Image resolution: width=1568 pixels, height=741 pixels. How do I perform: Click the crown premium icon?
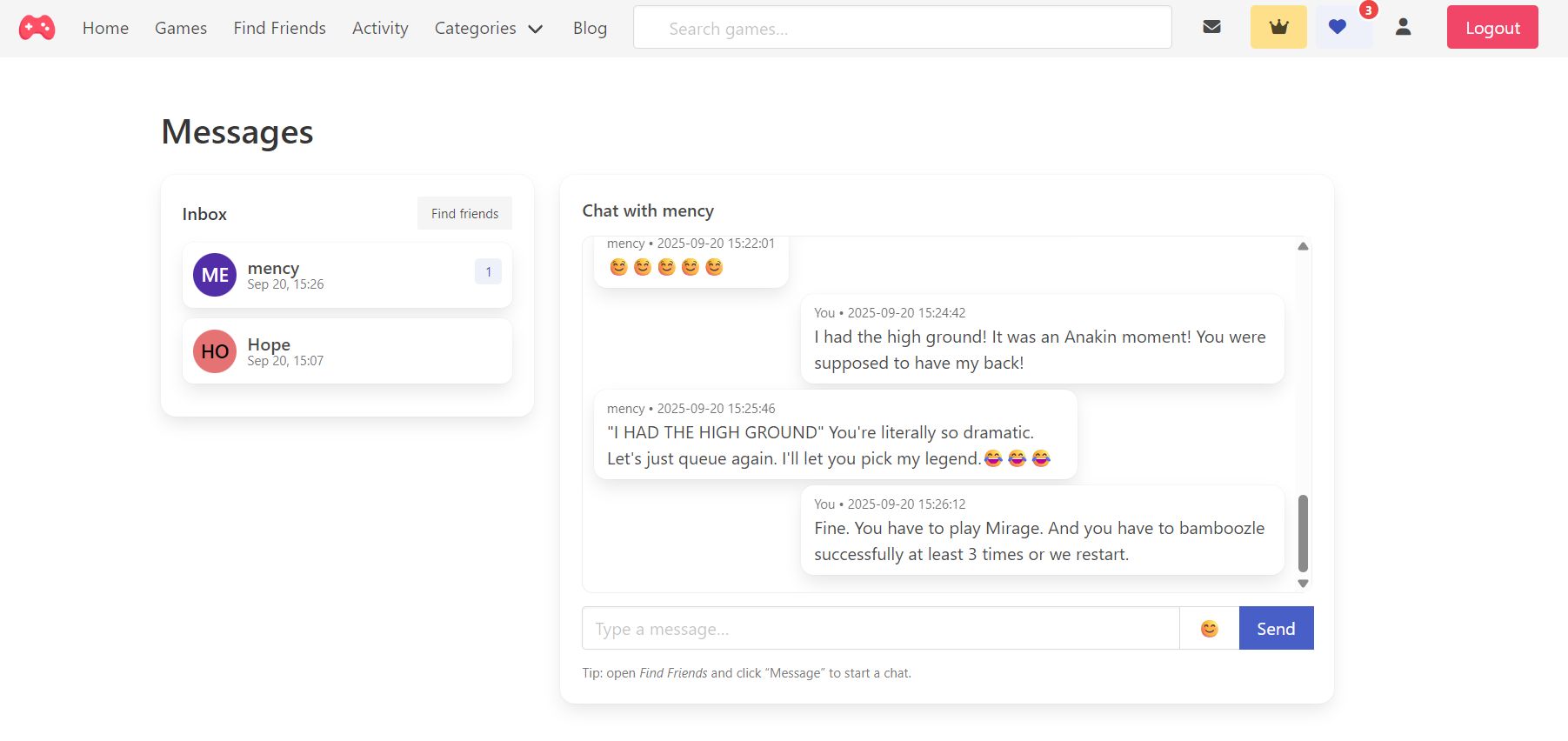(x=1278, y=27)
